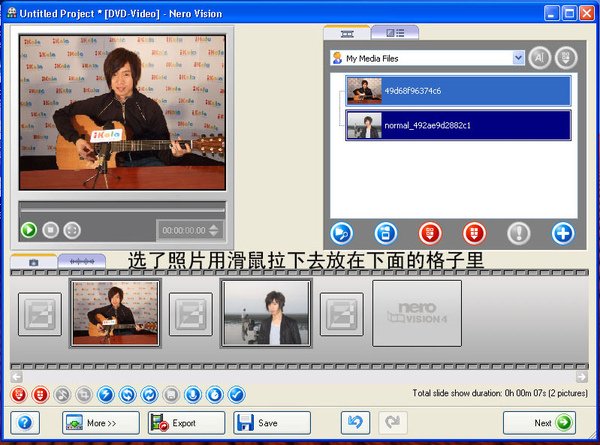Click the round Al button beside My Media Files
The height and width of the screenshot is (445, 600).
[540, 58]
